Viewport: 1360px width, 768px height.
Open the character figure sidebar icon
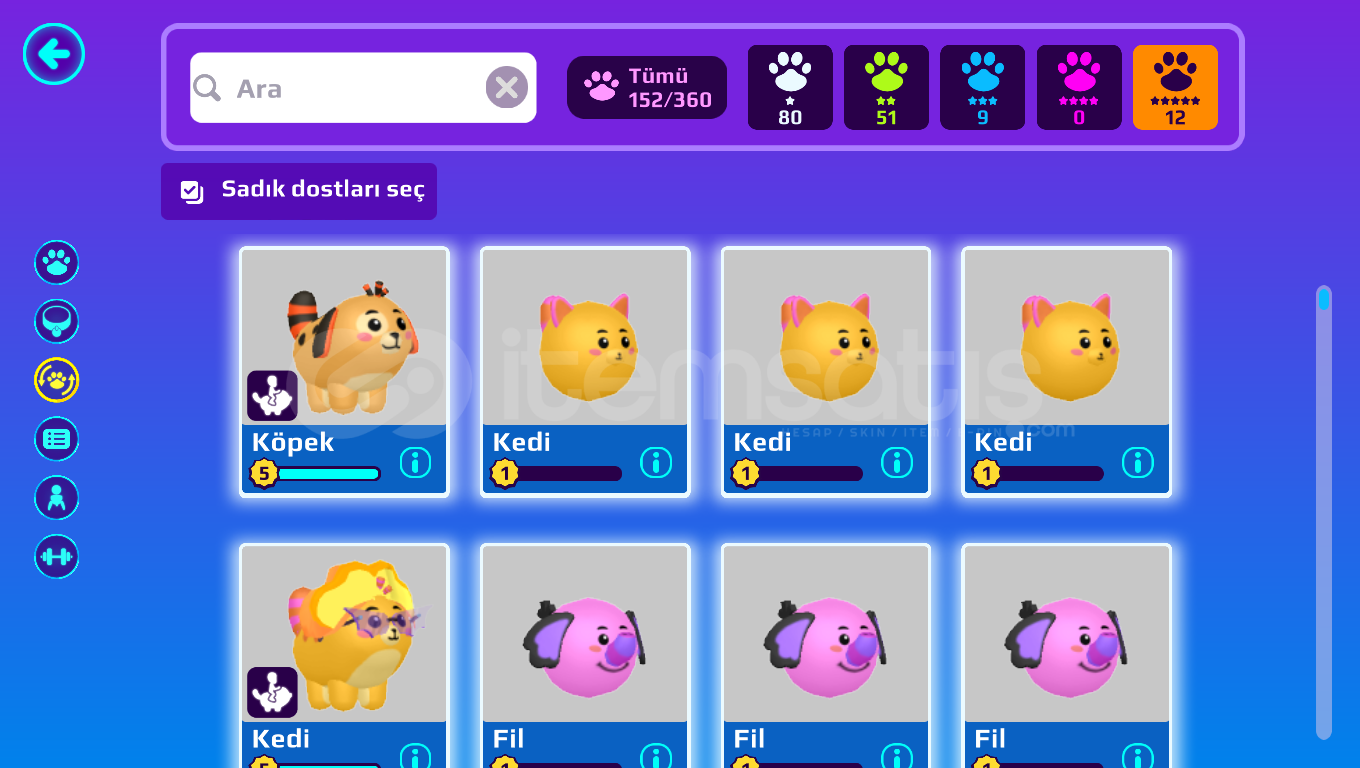(x=57, y=498)
